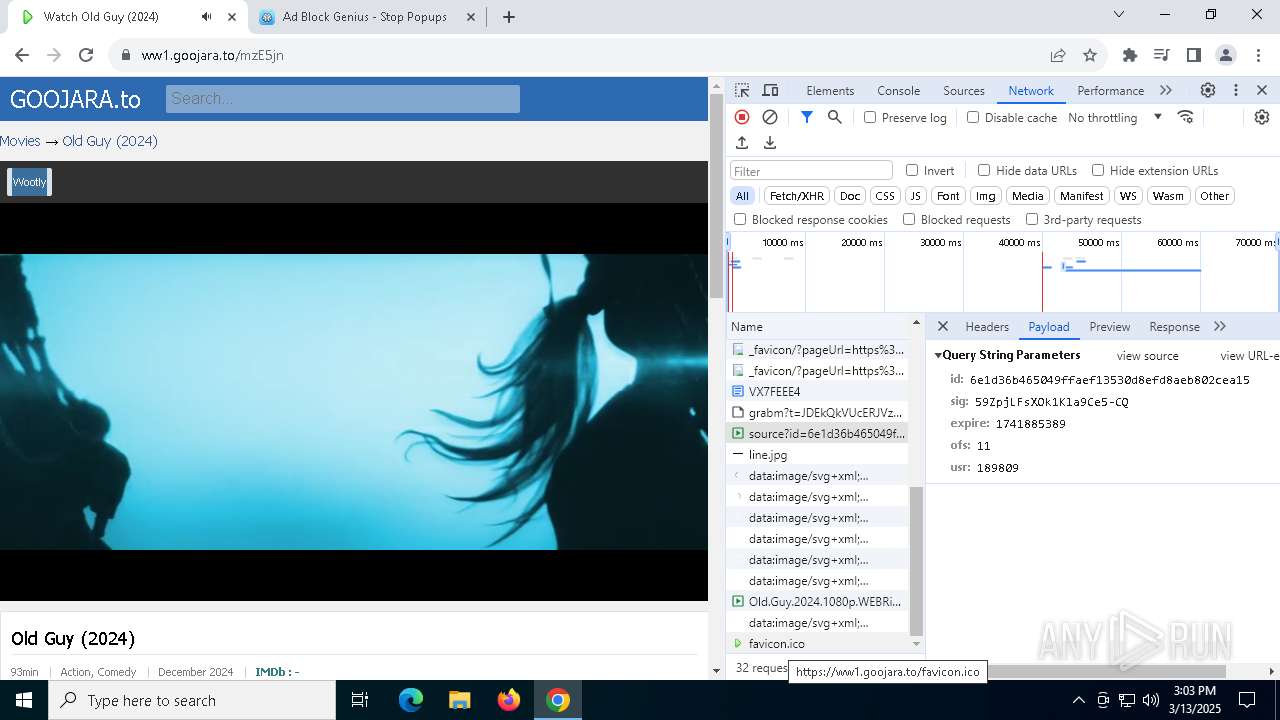Click the request list vertical scrollbar
Image resolution: width=1280 pixels, height=720 pixels.
[916, 560]
